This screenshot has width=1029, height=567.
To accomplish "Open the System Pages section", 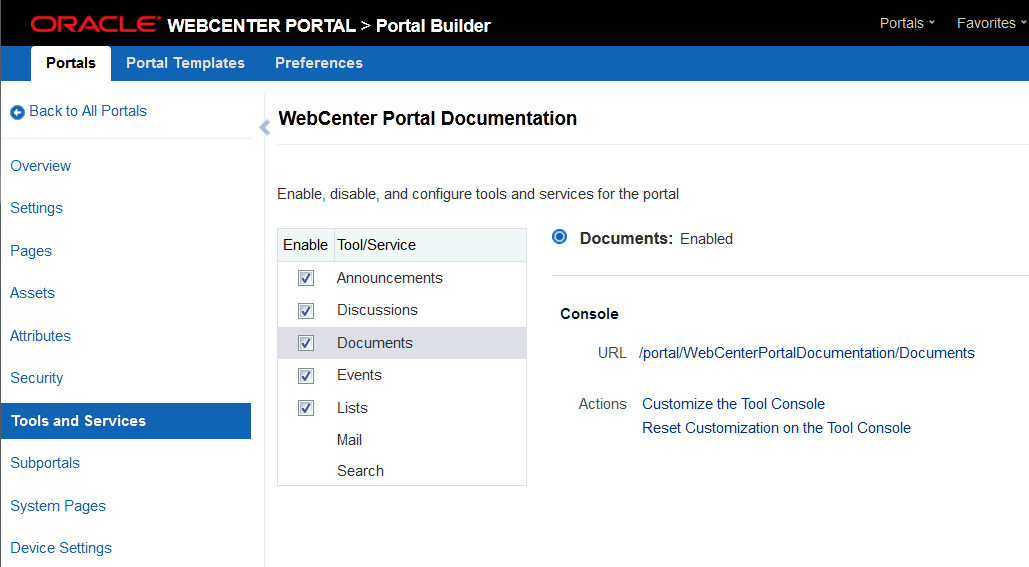I will [58, 506].
